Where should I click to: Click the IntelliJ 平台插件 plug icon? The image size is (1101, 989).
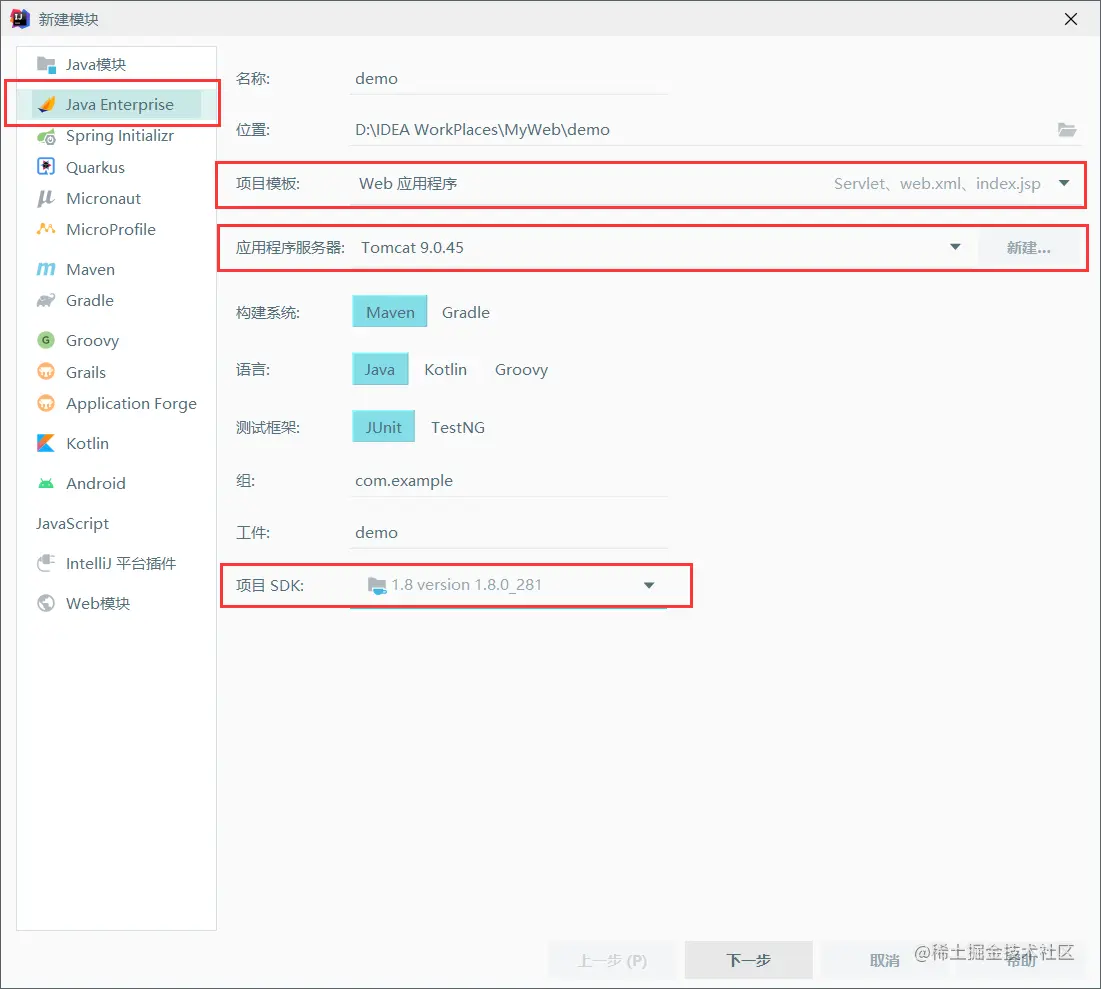coord(46,563)
